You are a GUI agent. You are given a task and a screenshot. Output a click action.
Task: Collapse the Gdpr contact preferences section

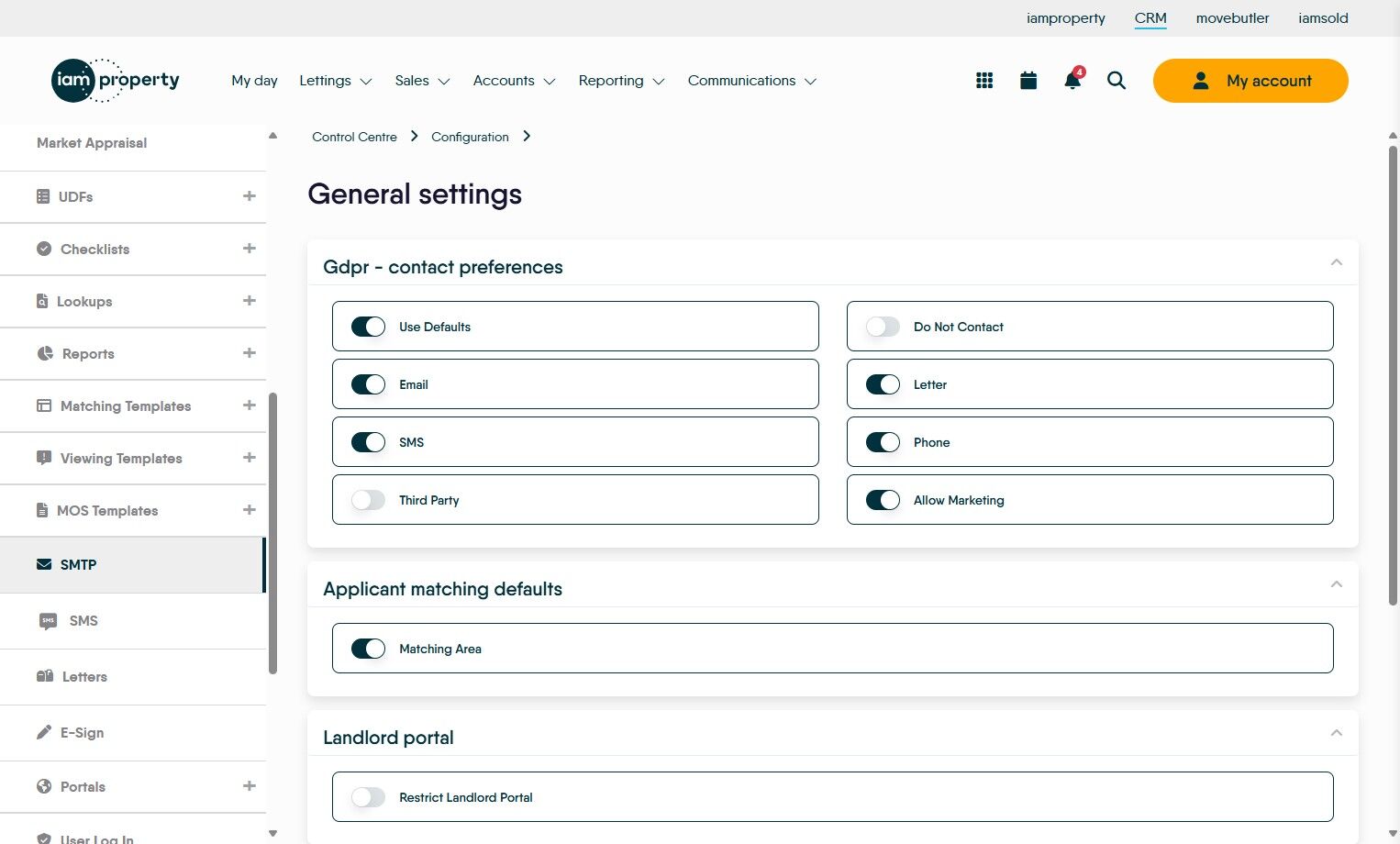pyautogui.click(x=1336, y=263)
